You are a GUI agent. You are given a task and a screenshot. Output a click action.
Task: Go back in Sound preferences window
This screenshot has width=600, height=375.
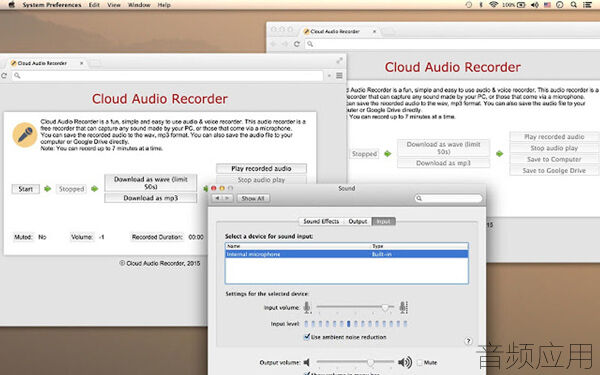[217, 198]
